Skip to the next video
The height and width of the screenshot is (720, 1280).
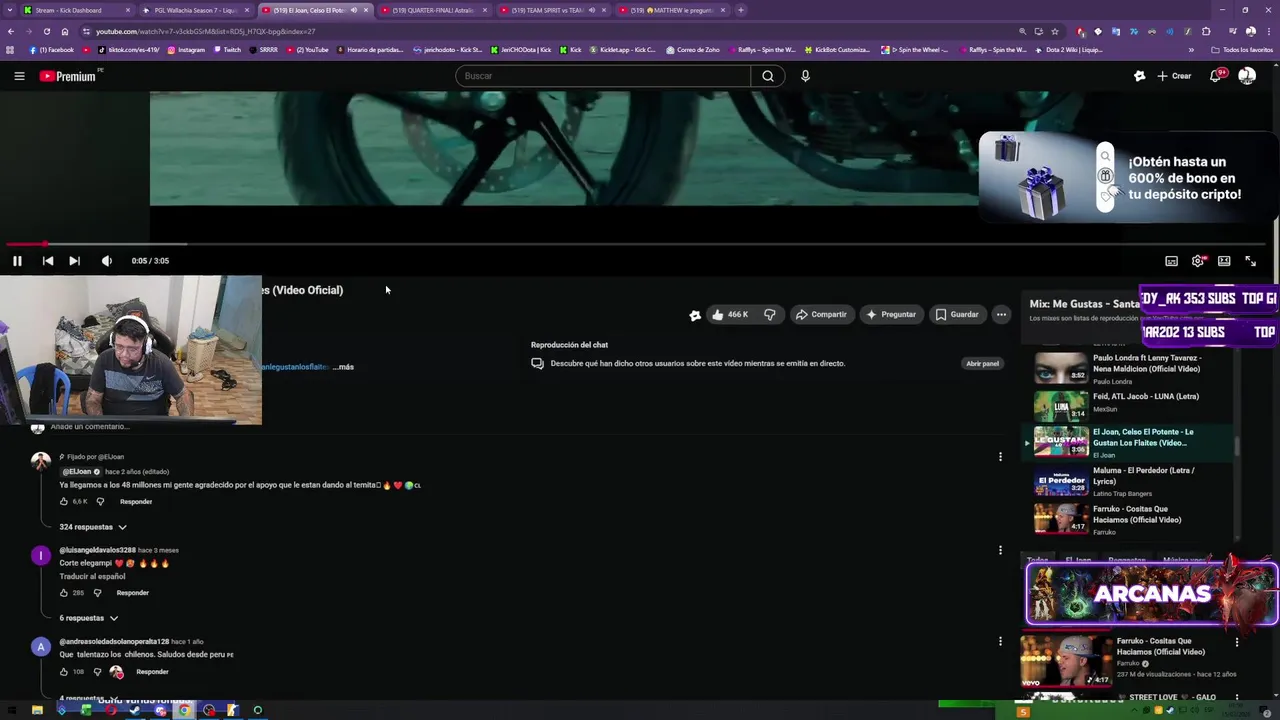74,261
